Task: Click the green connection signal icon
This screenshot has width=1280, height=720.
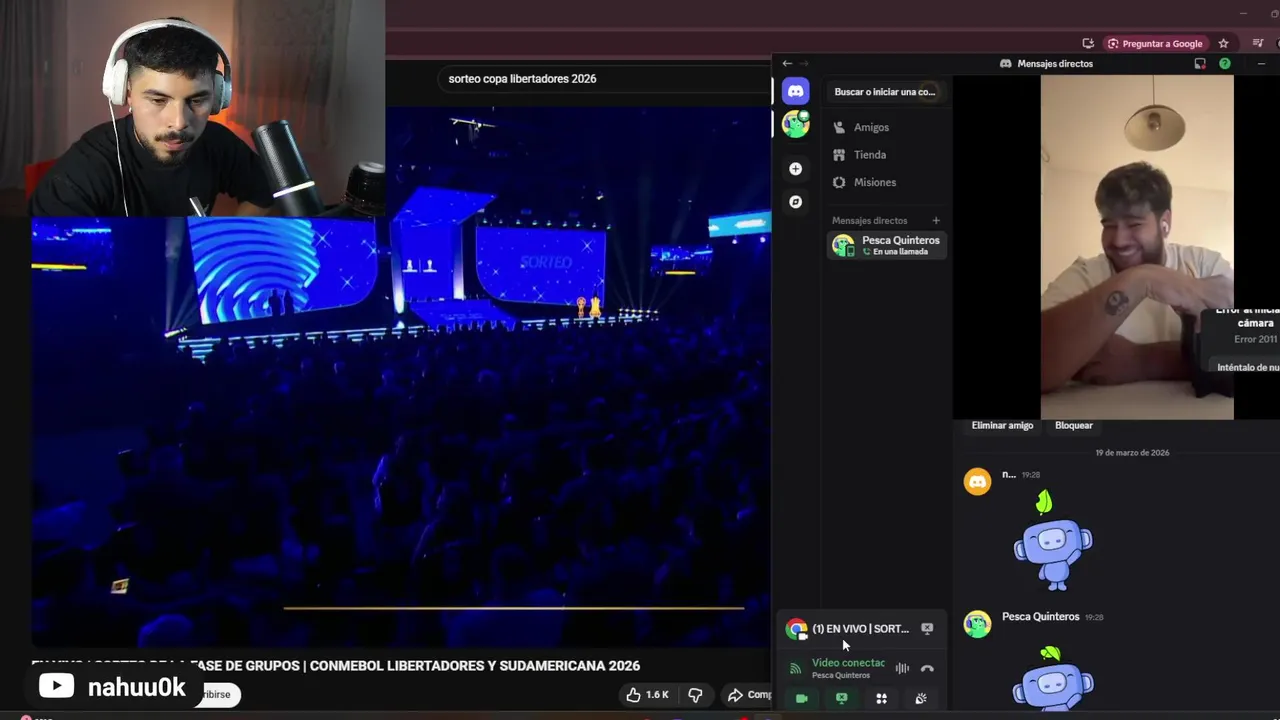Action: [796, 668]
